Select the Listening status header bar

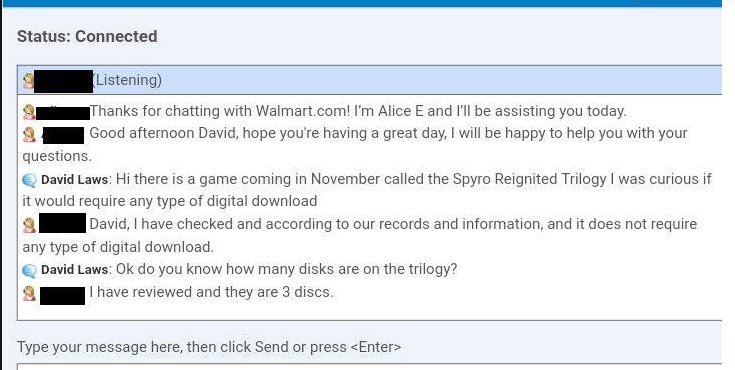pyautogui.click(x=369, y=80)
